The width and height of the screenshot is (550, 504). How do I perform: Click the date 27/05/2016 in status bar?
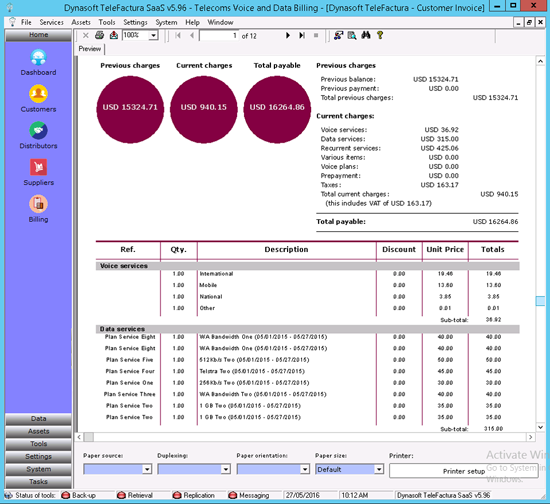(302, 495)
